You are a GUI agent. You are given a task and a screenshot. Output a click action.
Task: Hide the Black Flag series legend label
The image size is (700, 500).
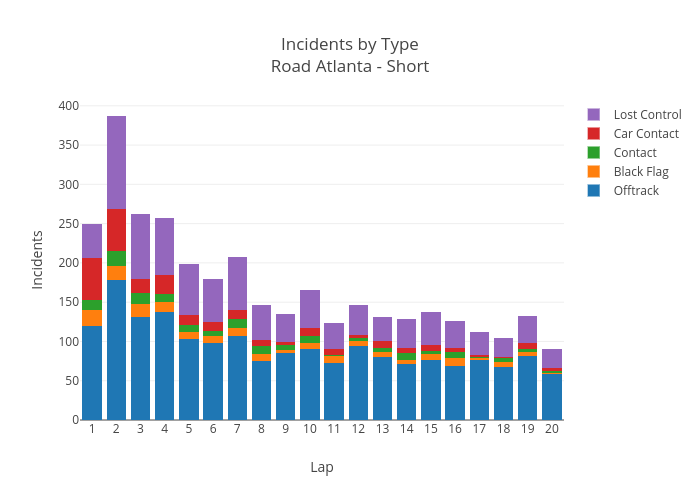pos(641,172)
